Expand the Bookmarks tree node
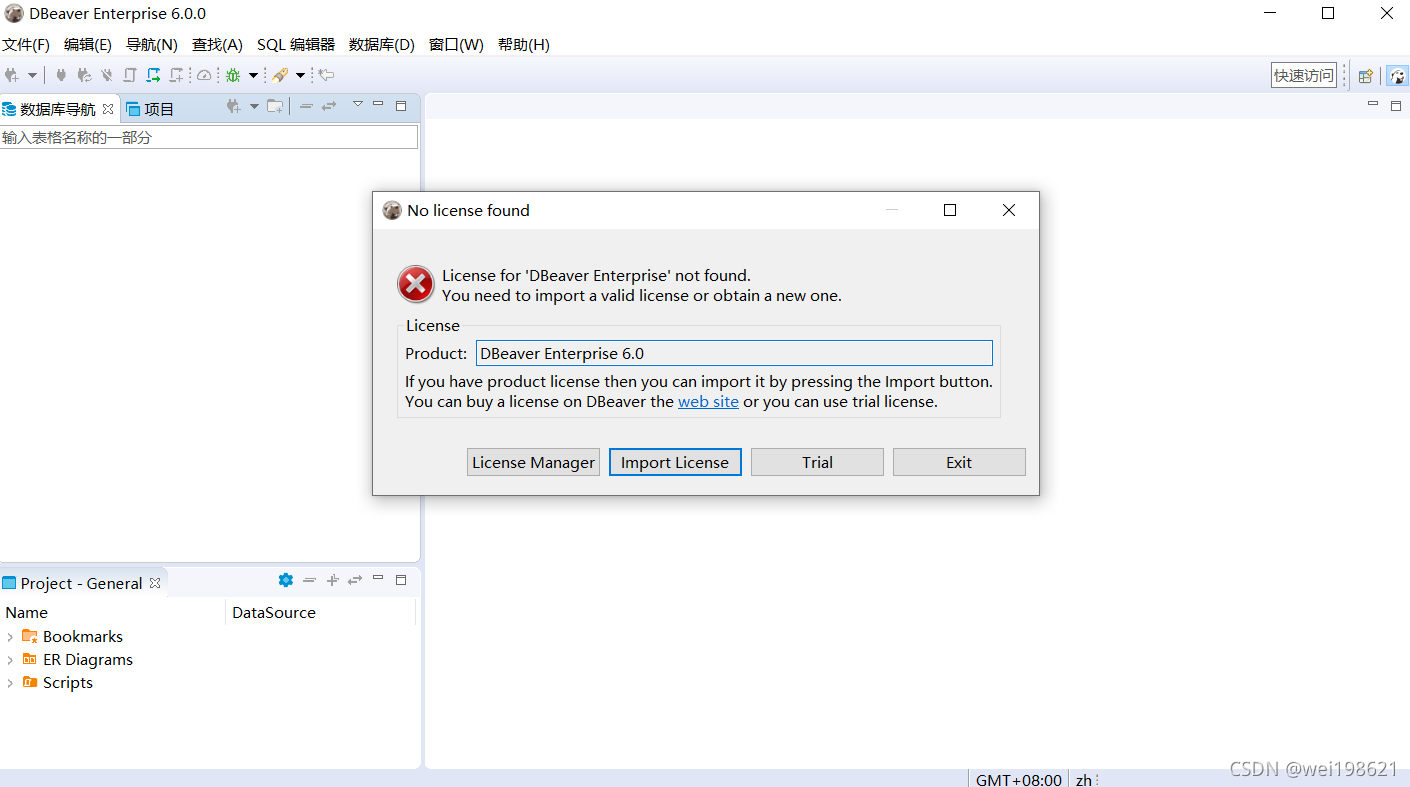This screenshot has width=1410, height=787. pyautogui.click(x=10, y=636)
